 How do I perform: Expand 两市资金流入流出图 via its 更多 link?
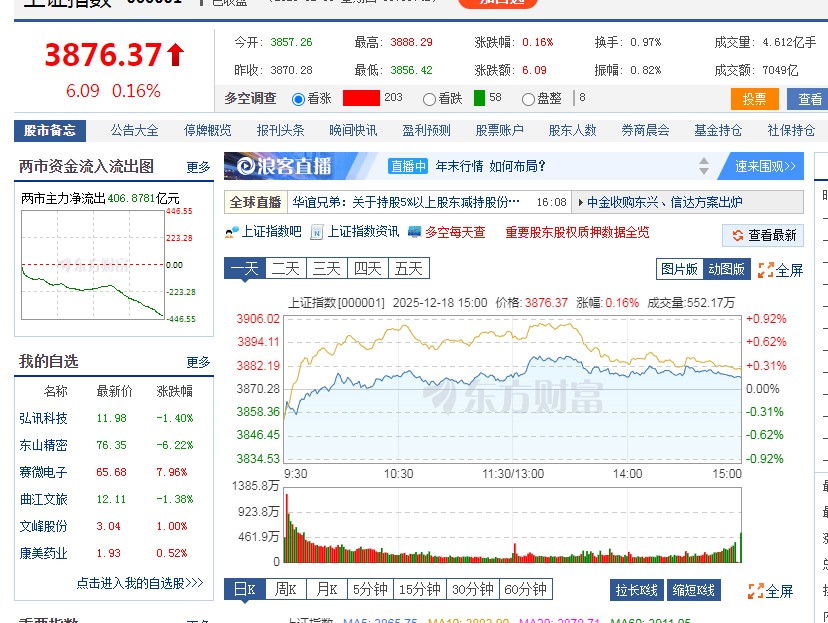click(198, 167)
